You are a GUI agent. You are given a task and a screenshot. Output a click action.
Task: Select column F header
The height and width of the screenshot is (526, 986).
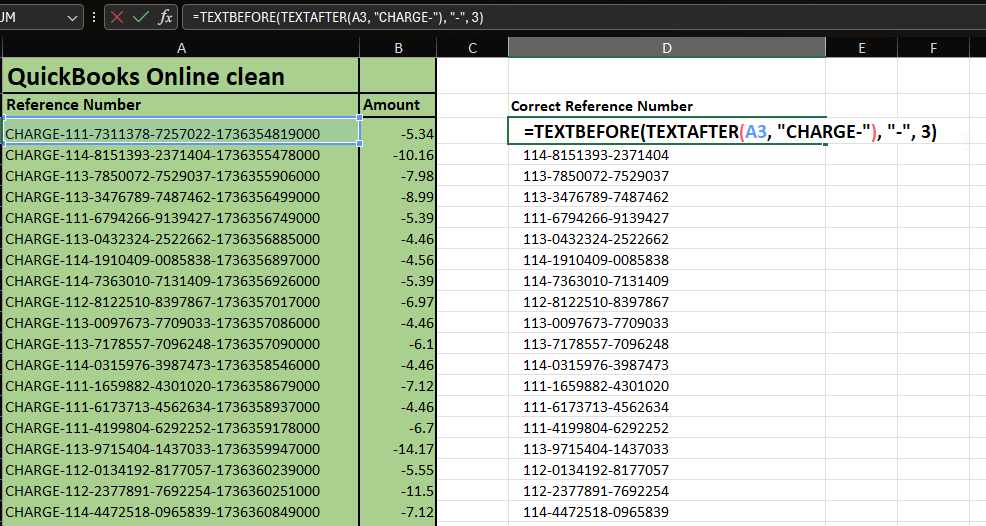933,47
